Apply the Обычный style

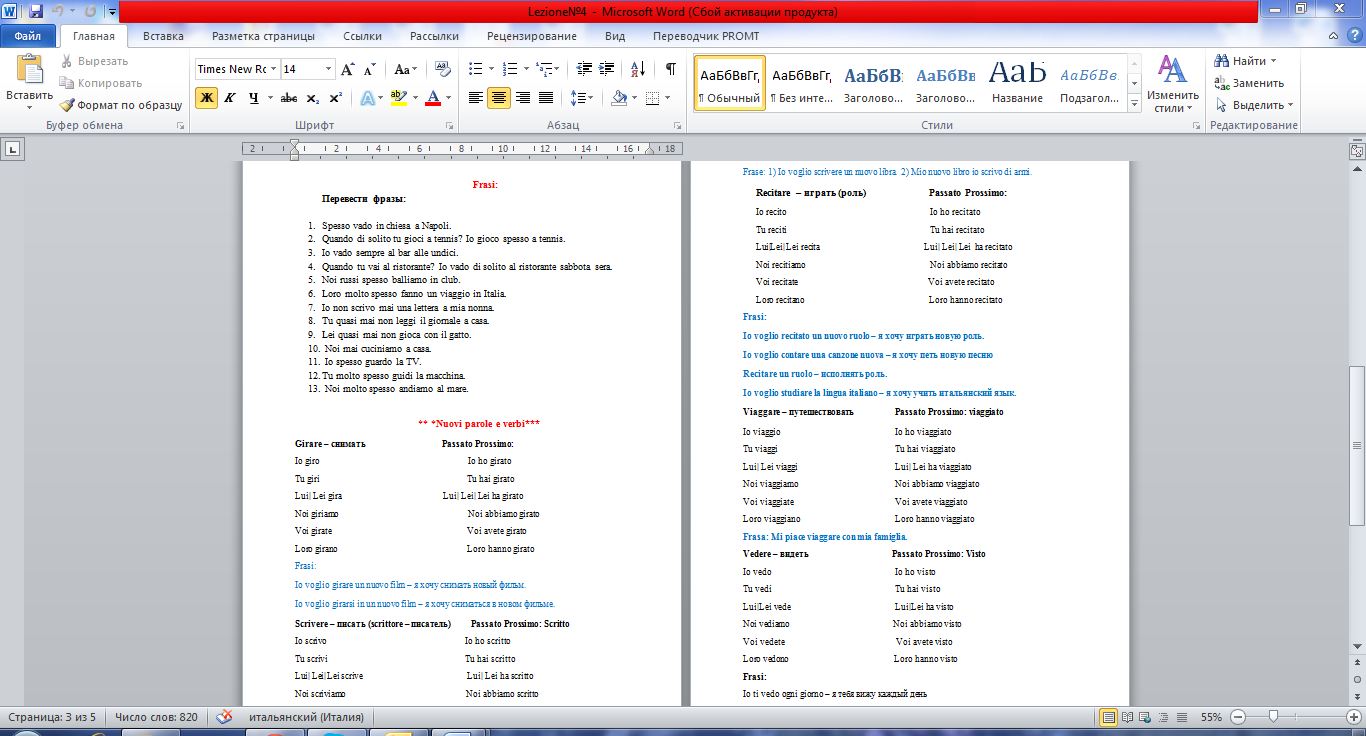[730, 83]
